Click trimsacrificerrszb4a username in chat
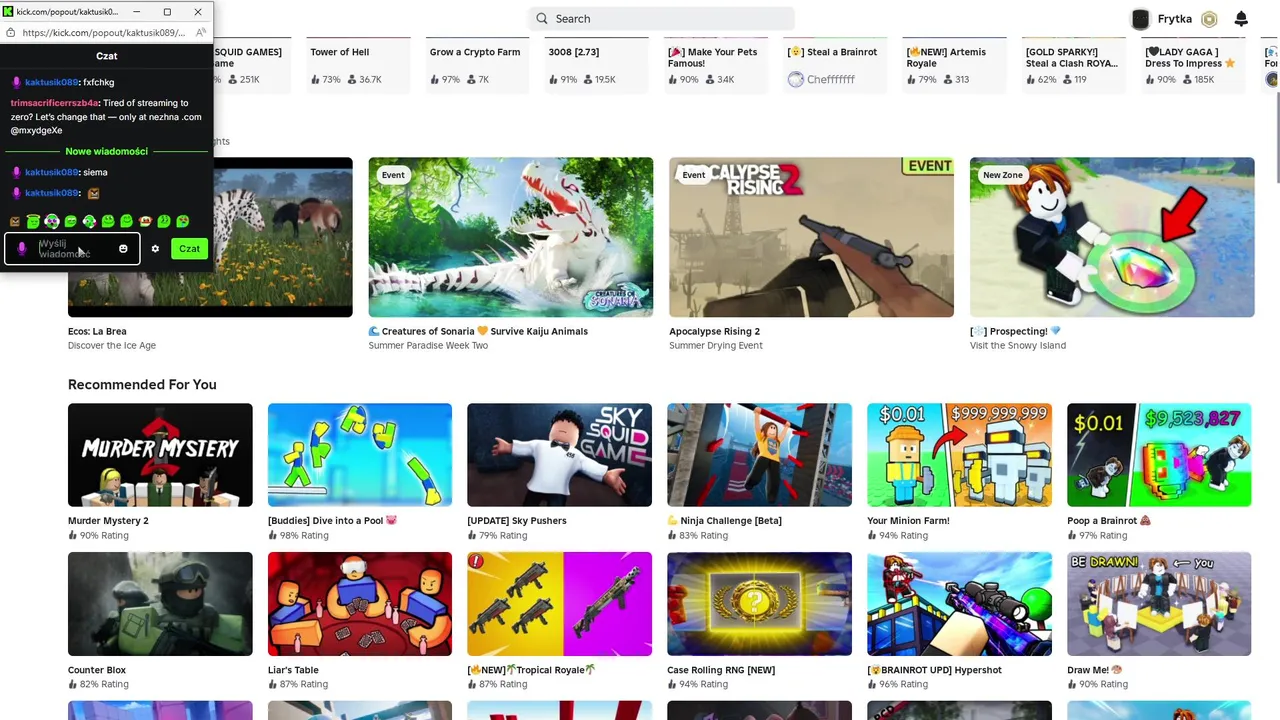 click(55, 102)
